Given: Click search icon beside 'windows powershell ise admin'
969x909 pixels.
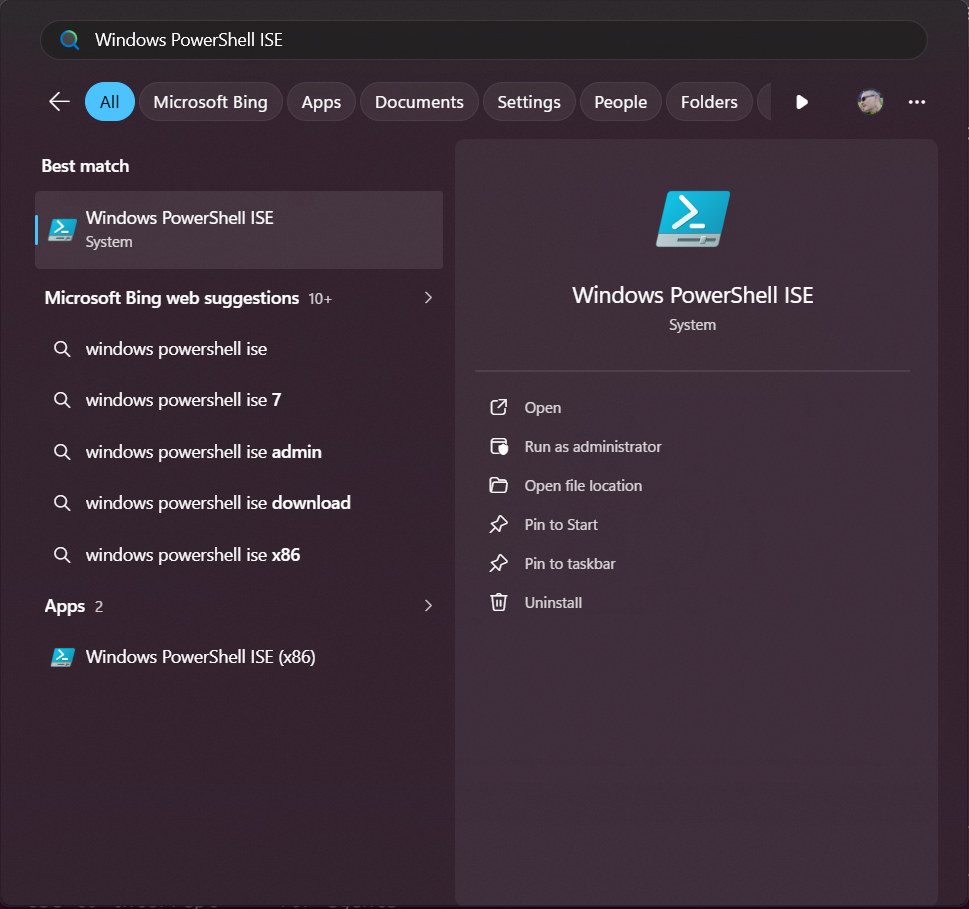Looking at the screenshot, I should coord(62,452).
